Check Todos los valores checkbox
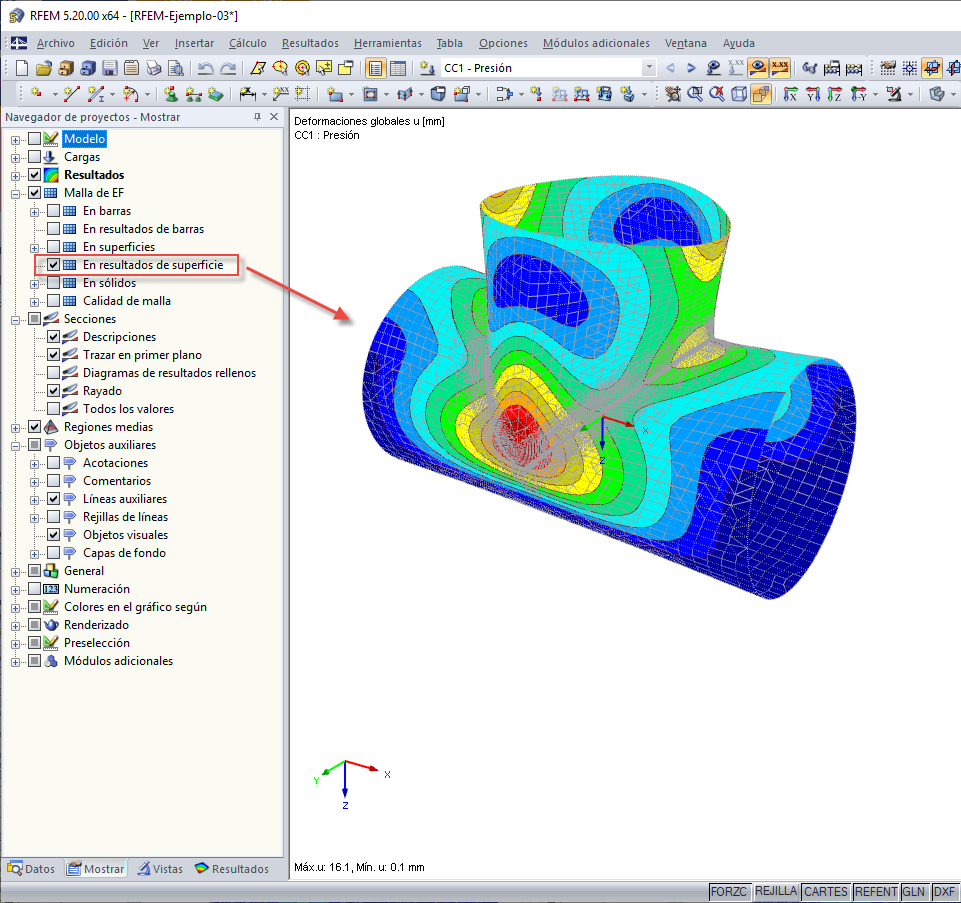 pos(53,409)
